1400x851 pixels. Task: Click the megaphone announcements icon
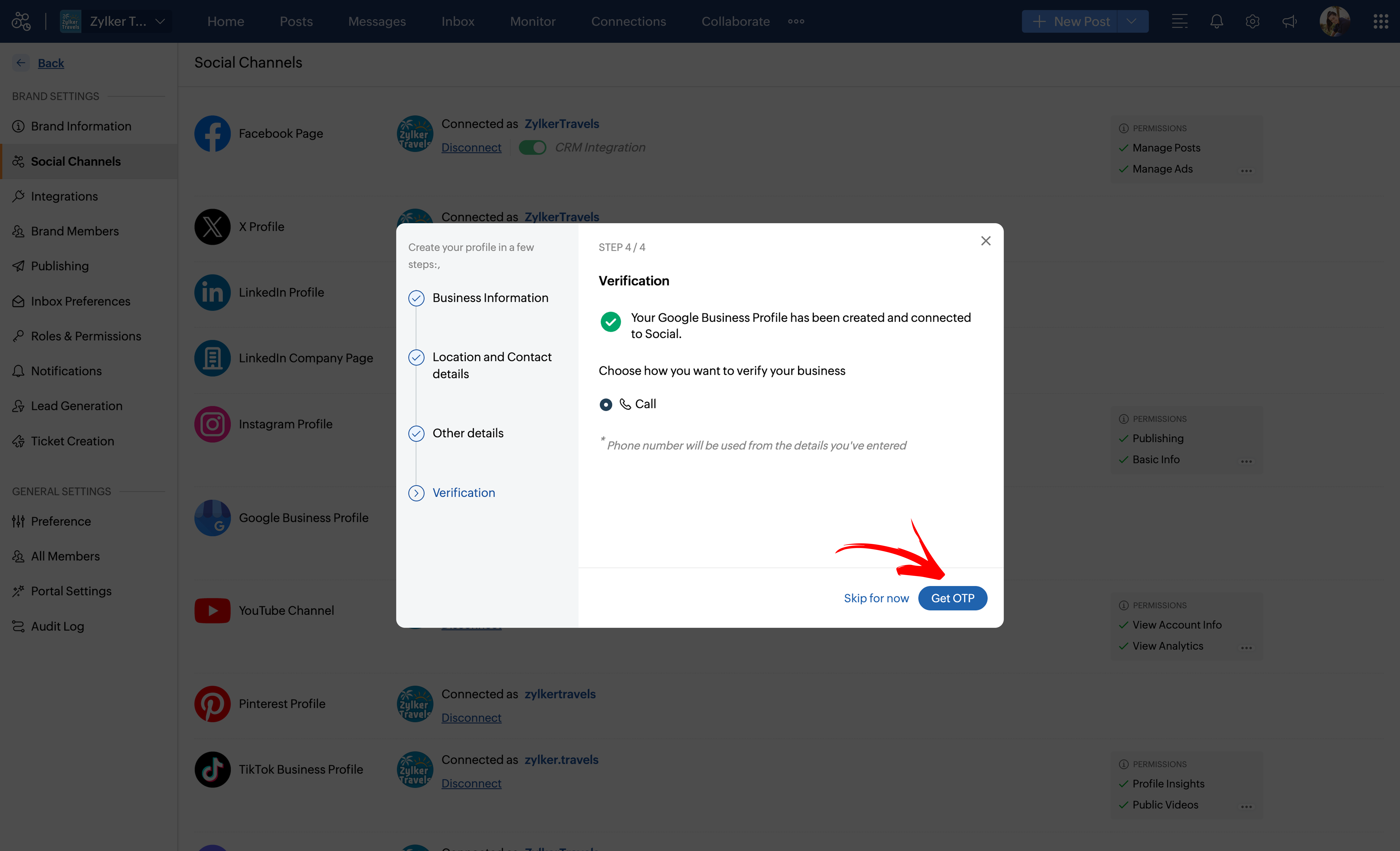point(1289,22)
